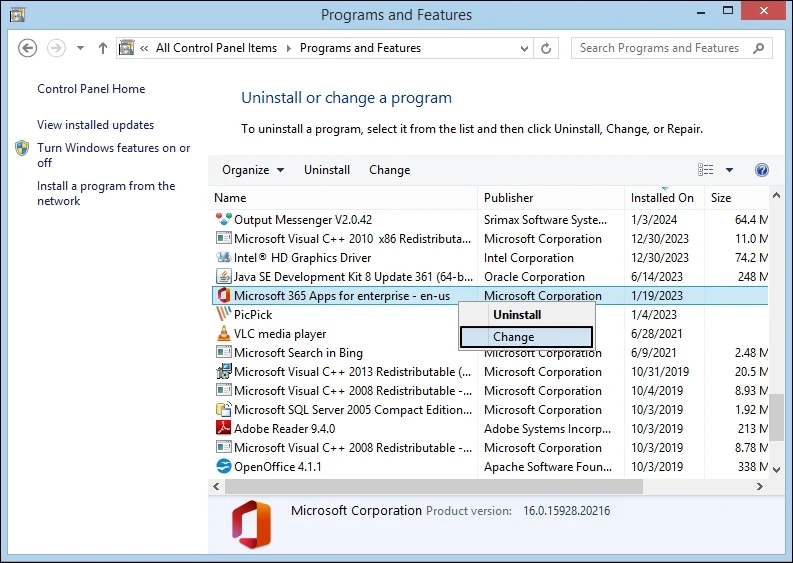The width and height of the screenshot is (793, 563).
Task: Click the Microsoft Search in Bing icon
Action: [x=224, y=353]
